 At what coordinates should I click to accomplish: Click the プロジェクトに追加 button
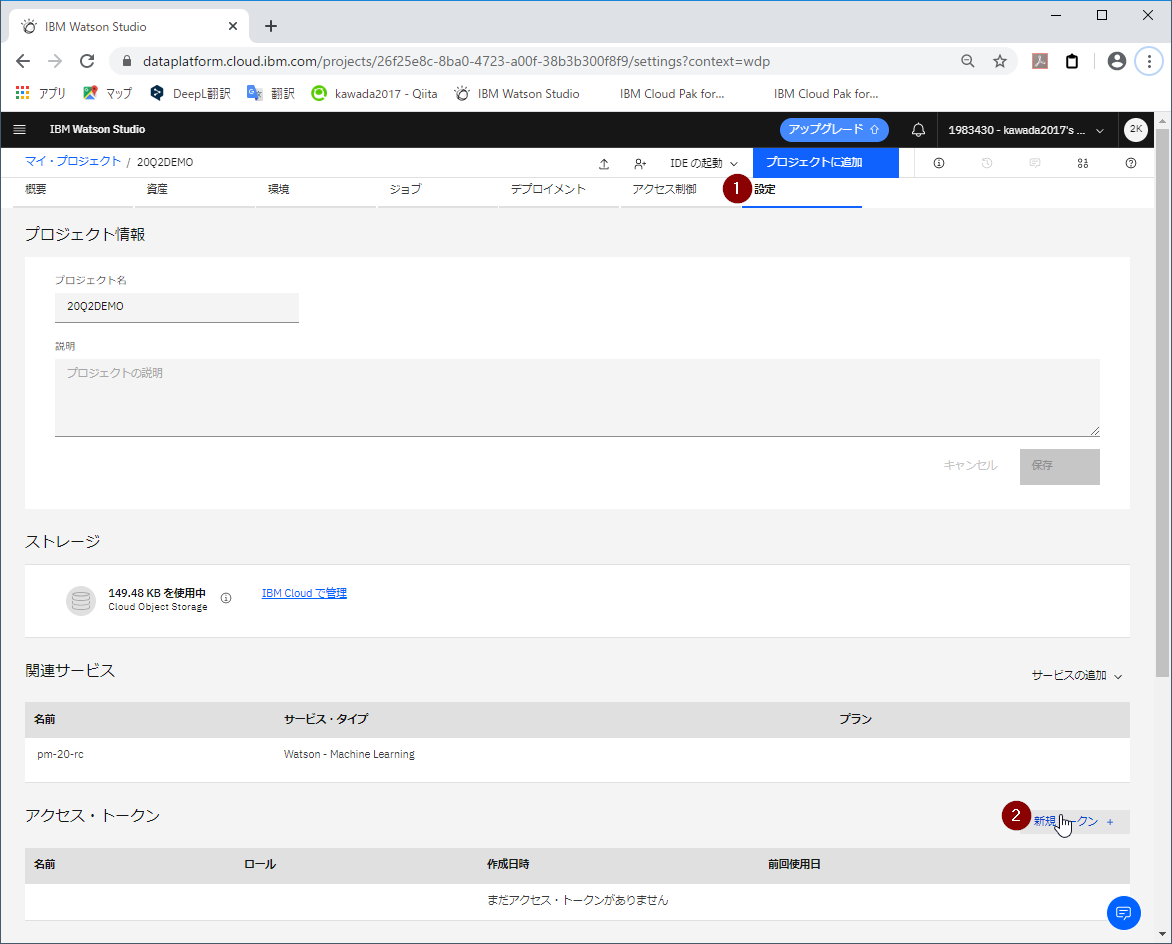click(x=825, y=162)
